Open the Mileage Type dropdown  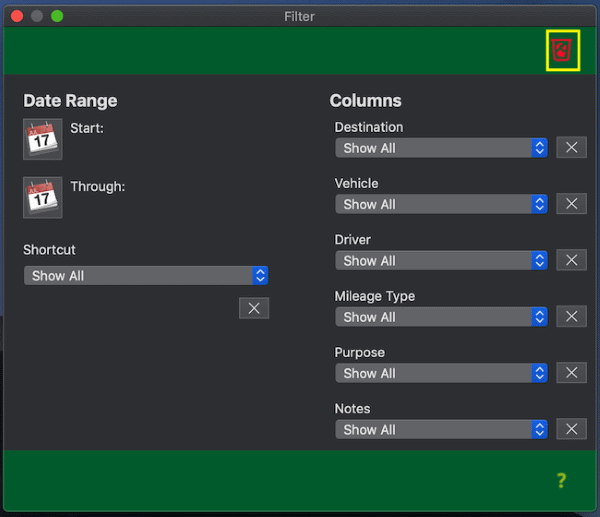[441, 317]
